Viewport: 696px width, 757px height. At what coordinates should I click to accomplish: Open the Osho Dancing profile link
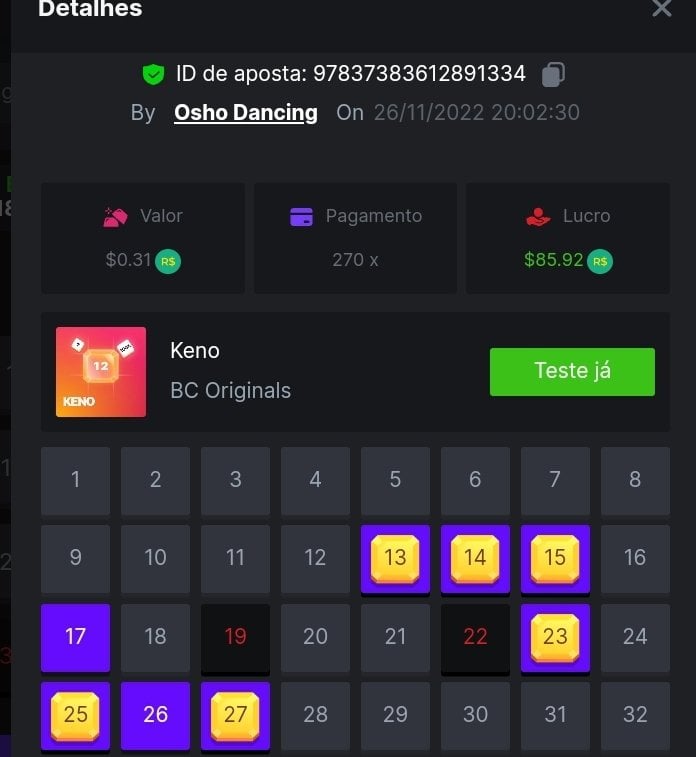coord(246,113)
